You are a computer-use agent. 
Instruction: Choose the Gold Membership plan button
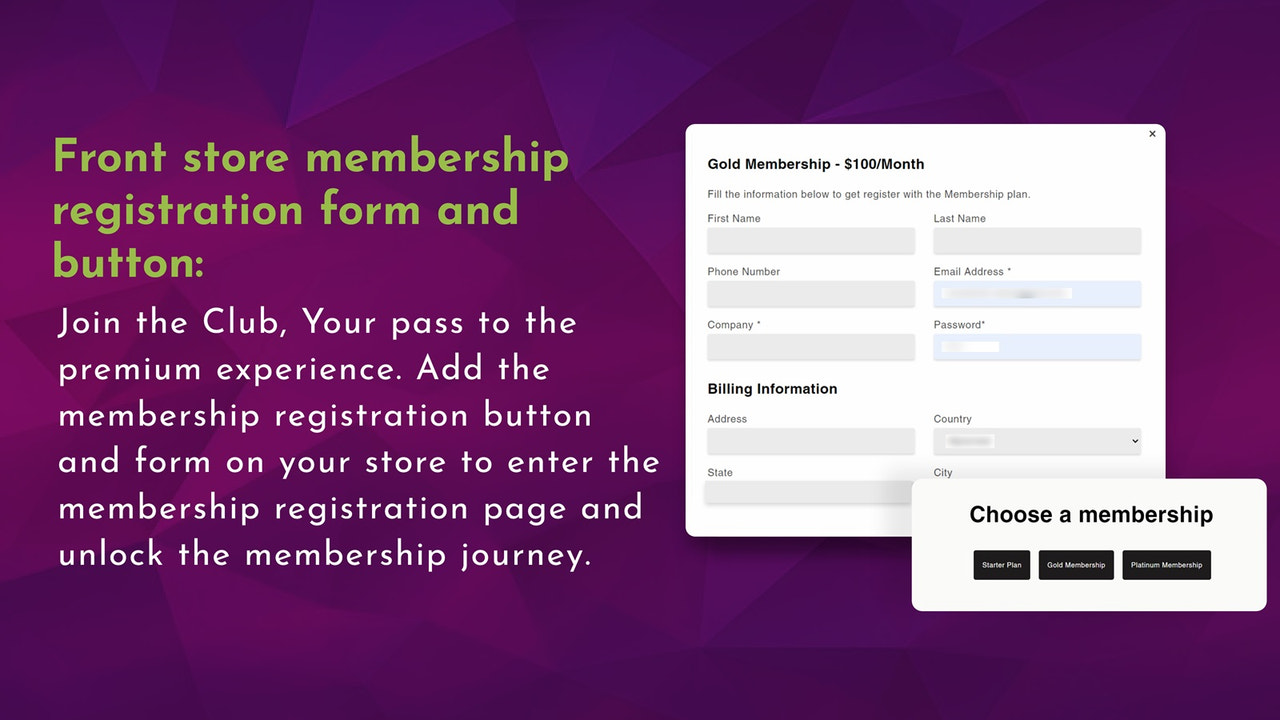click(1076, 564)
